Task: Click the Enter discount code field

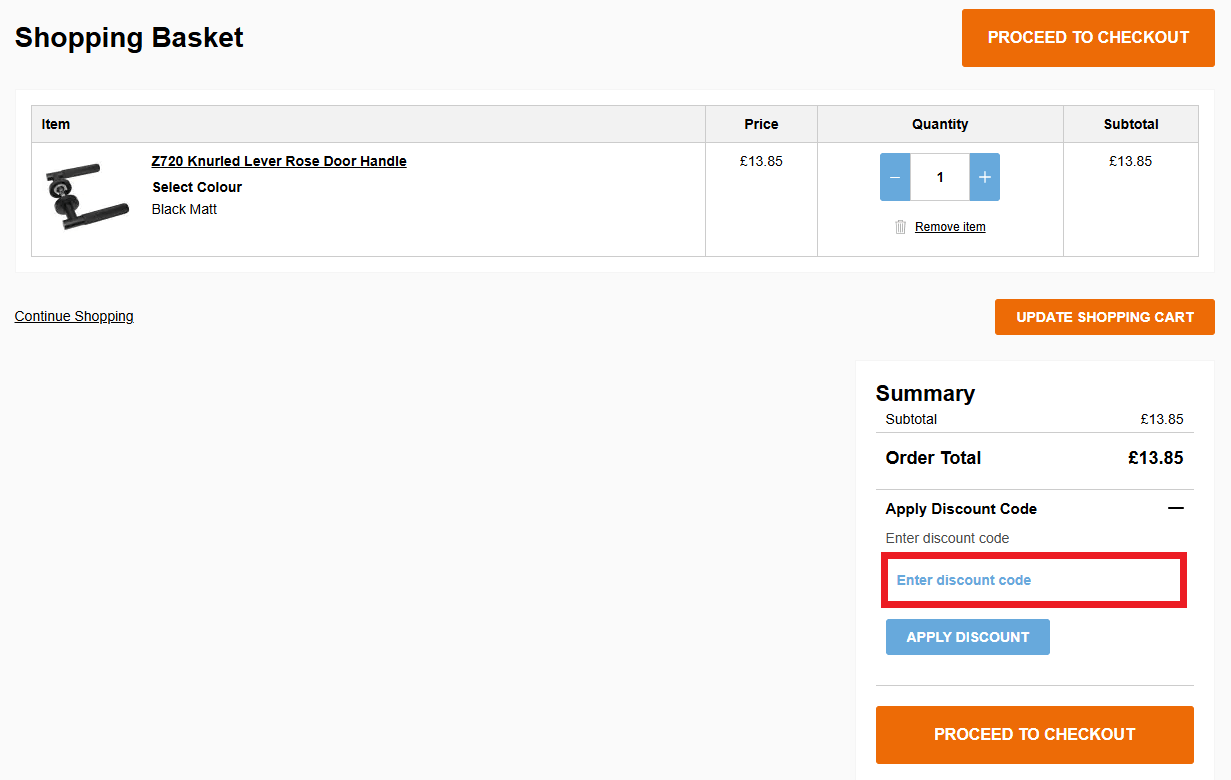Action: pyautogui.click(x=1034, y=580)
